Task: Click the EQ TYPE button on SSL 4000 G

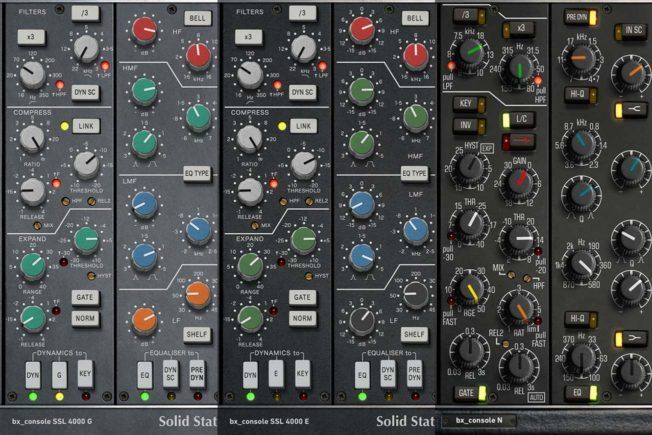Action: click(197, 173)
